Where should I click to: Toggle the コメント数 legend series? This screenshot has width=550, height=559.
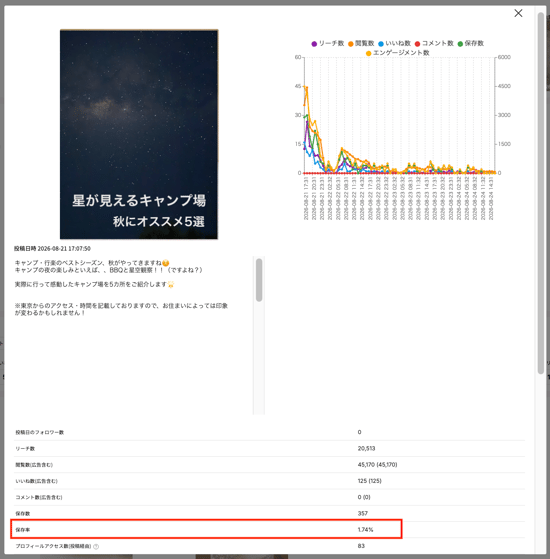pos(434,43)
